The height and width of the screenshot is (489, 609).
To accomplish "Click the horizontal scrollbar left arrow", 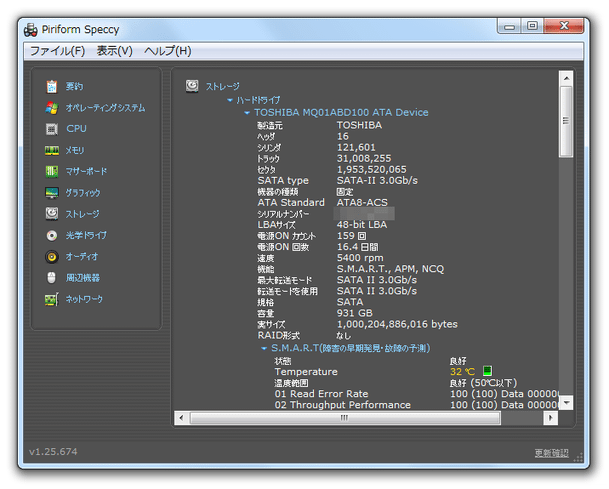I will click(x=181, y=418).
